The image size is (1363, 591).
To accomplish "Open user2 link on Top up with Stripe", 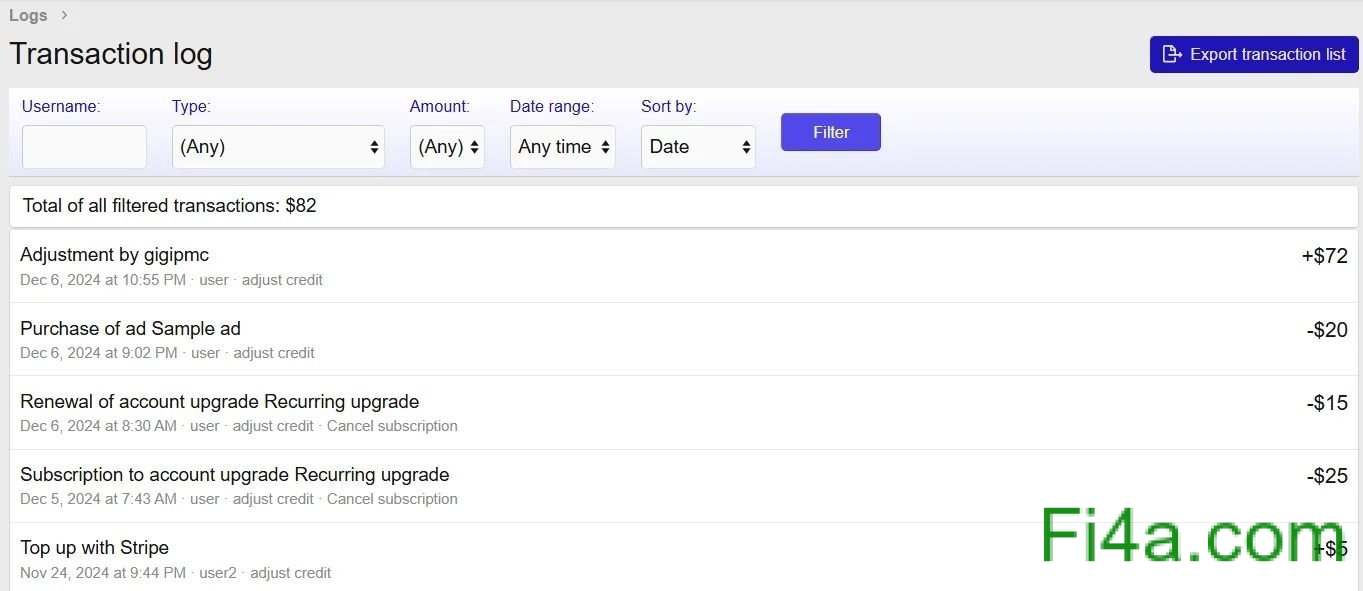I will 217,573.
